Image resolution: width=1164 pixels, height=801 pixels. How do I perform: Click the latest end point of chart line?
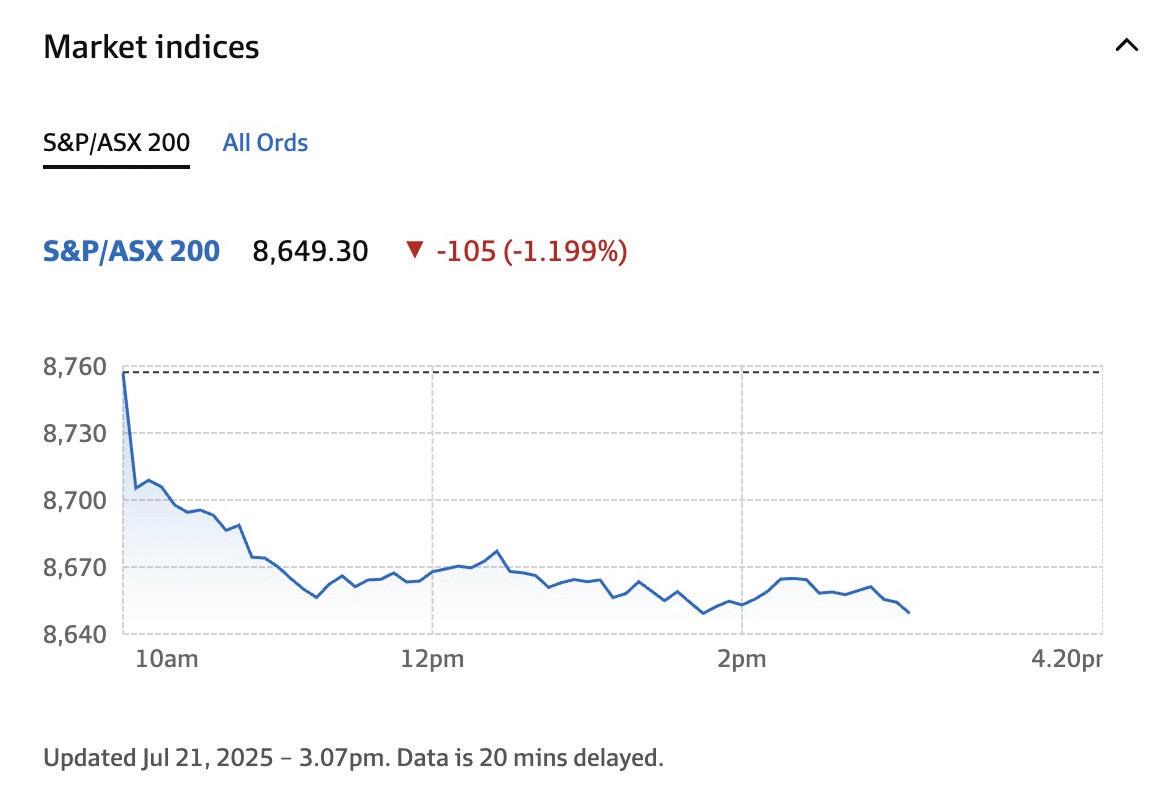[908, 612]
